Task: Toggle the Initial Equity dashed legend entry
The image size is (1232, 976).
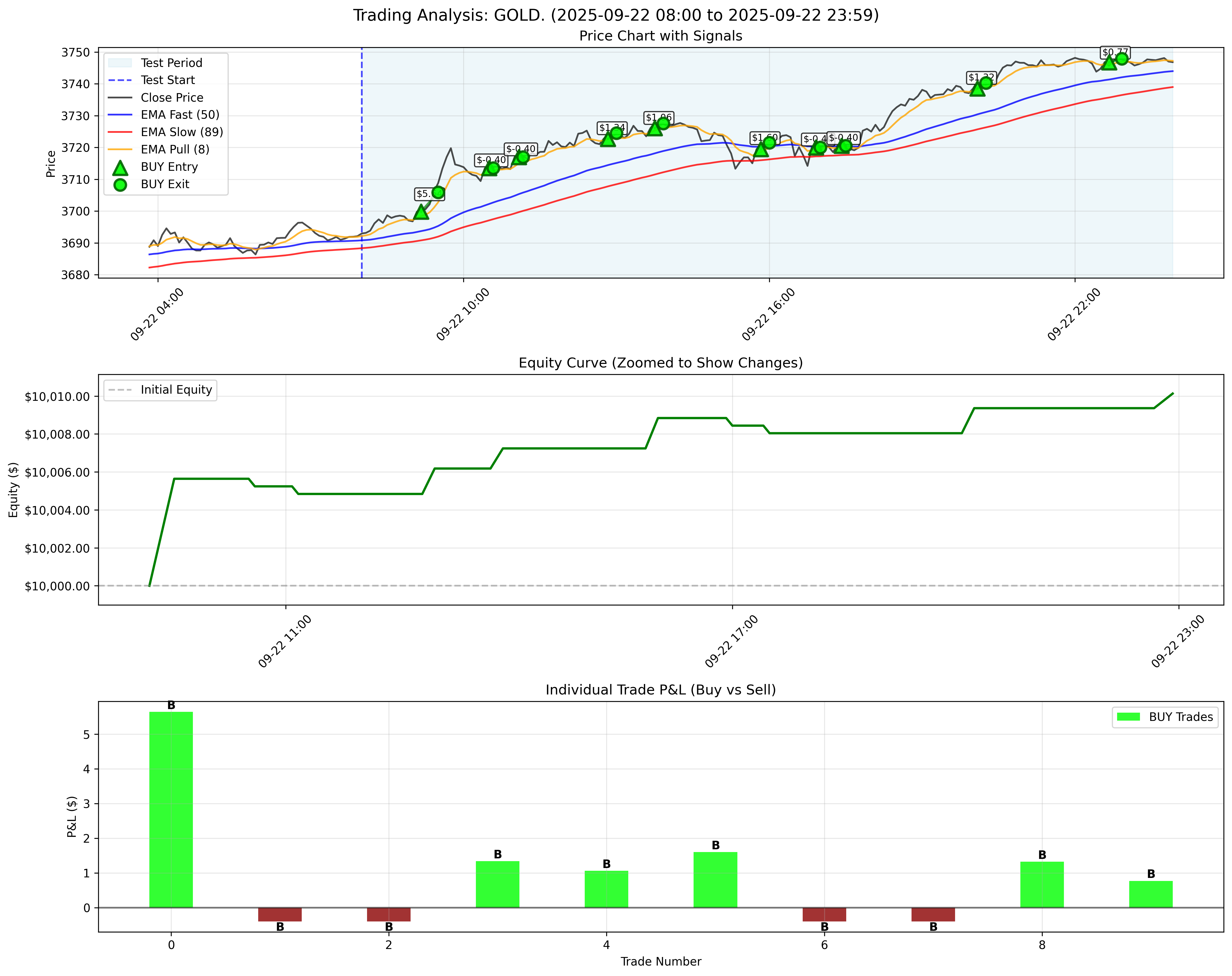Action: coord(161,390)
